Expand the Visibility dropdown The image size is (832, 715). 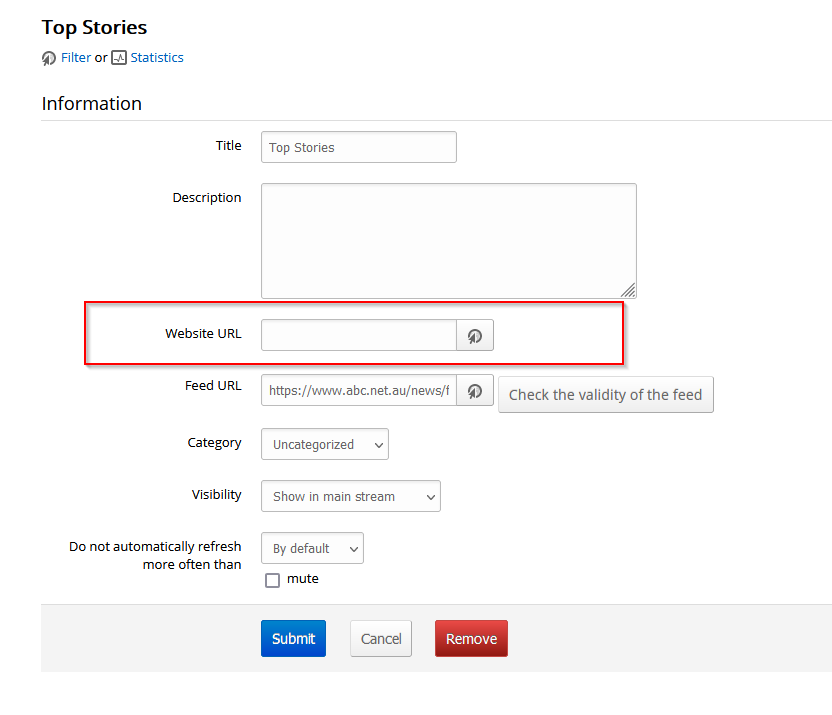(x=350, y=497)
